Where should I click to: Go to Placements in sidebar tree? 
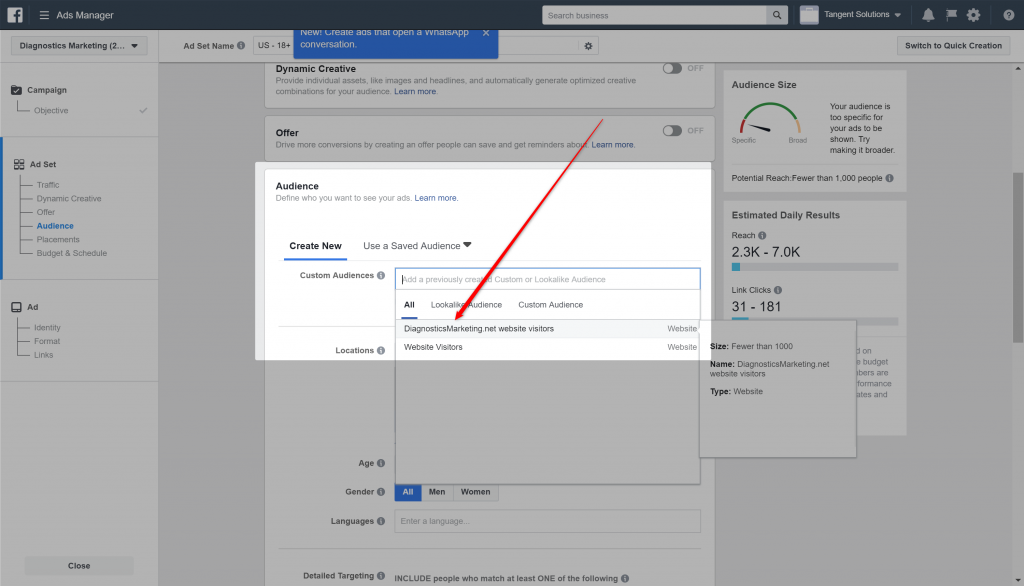[57, 240]
